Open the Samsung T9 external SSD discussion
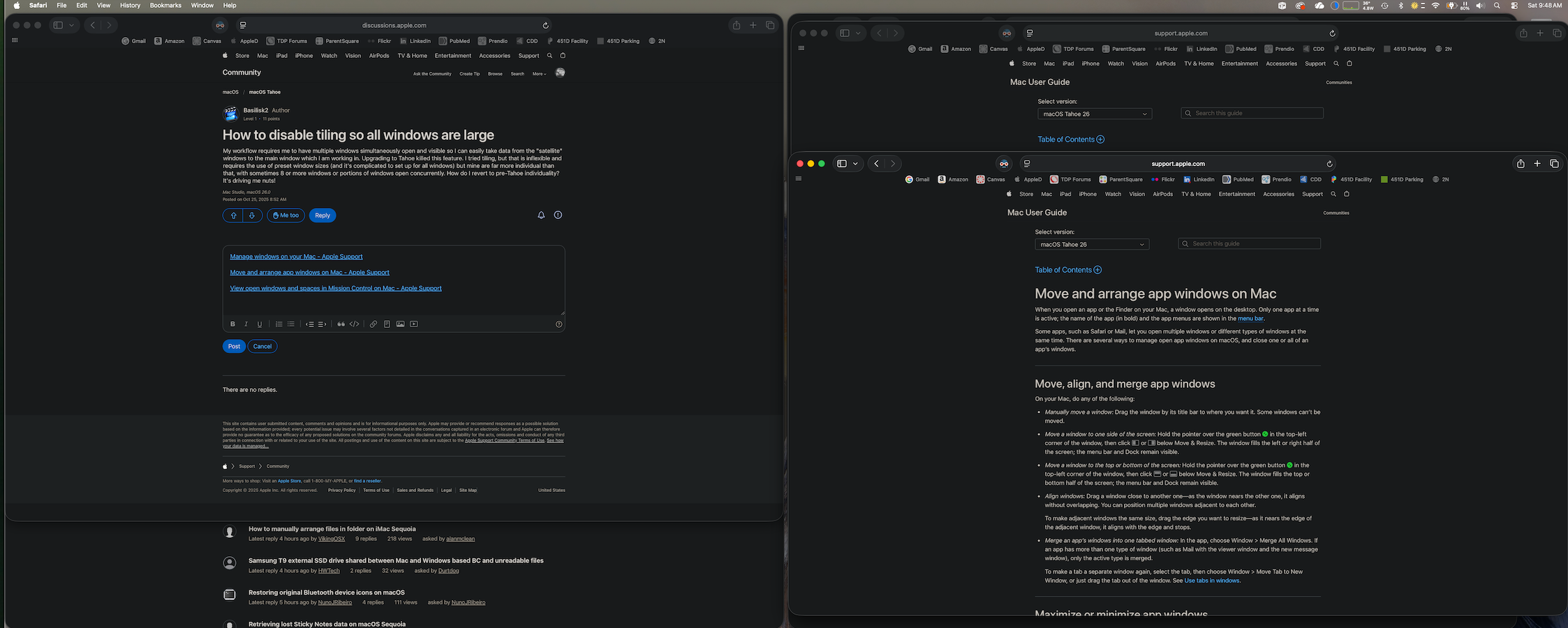 click(396, 560)
